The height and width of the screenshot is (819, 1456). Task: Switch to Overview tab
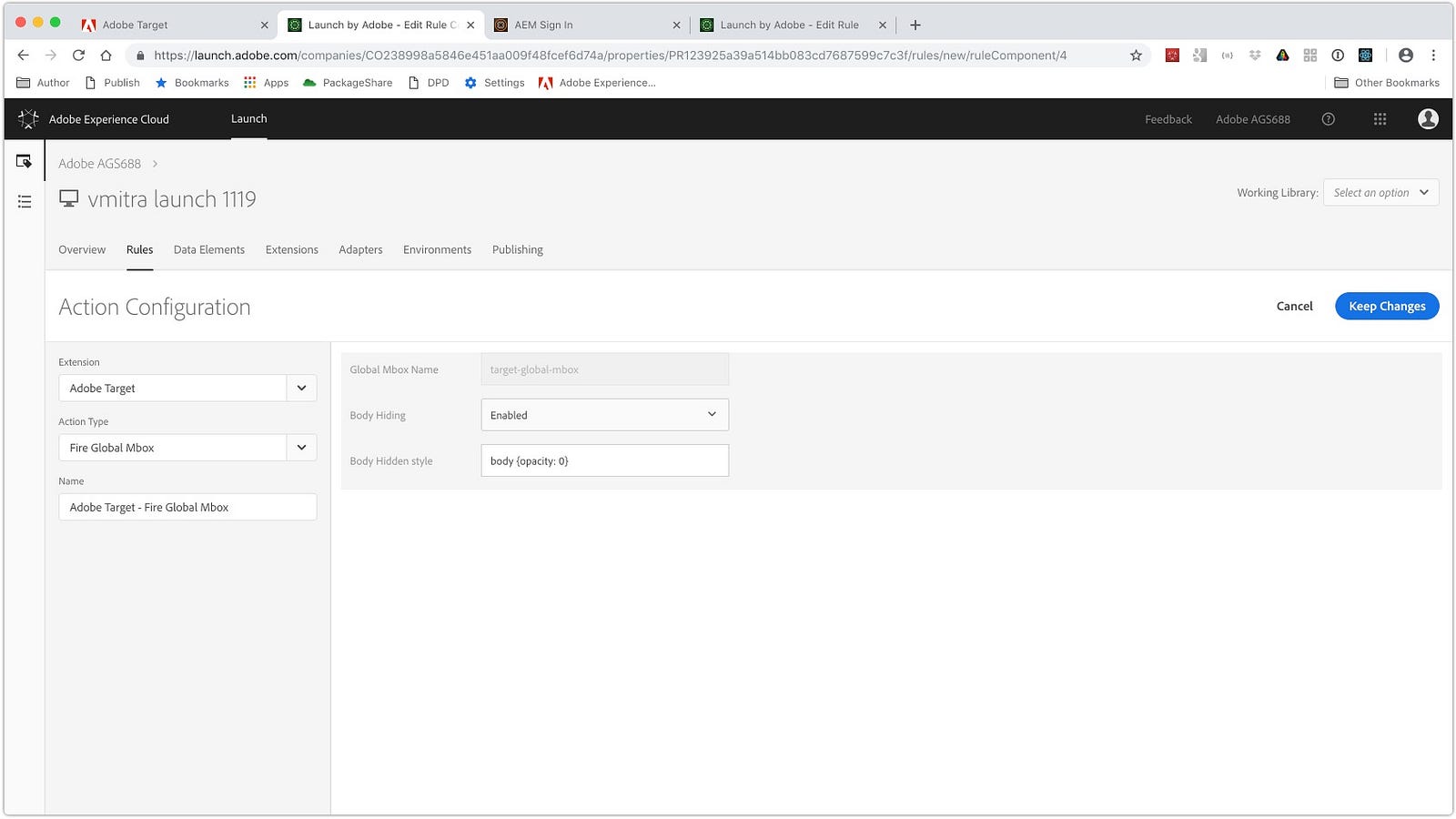pyautogui.click(x=82, y=249)
